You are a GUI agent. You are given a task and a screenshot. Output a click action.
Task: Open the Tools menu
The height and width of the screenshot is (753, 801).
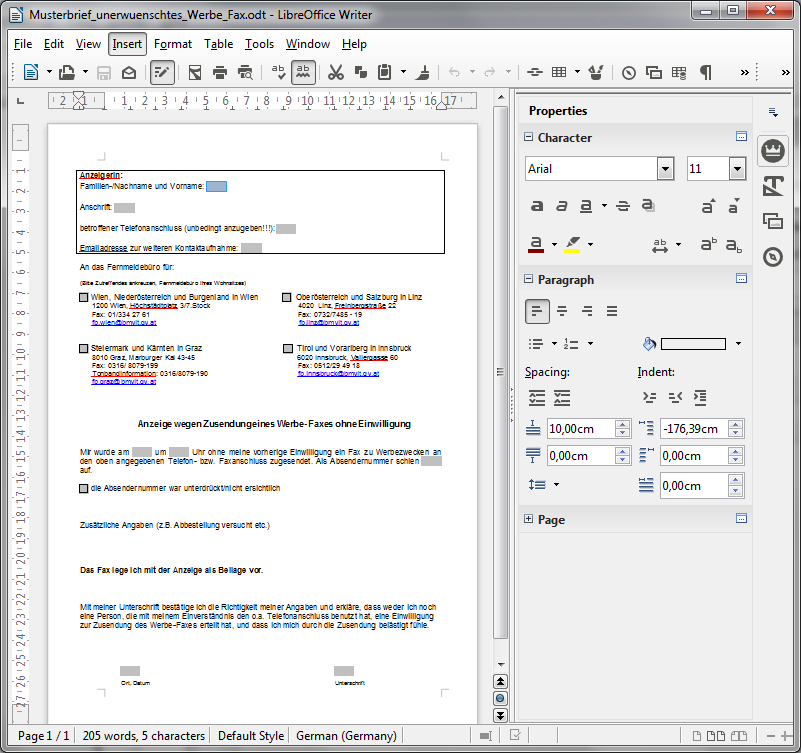pos(259,44)
